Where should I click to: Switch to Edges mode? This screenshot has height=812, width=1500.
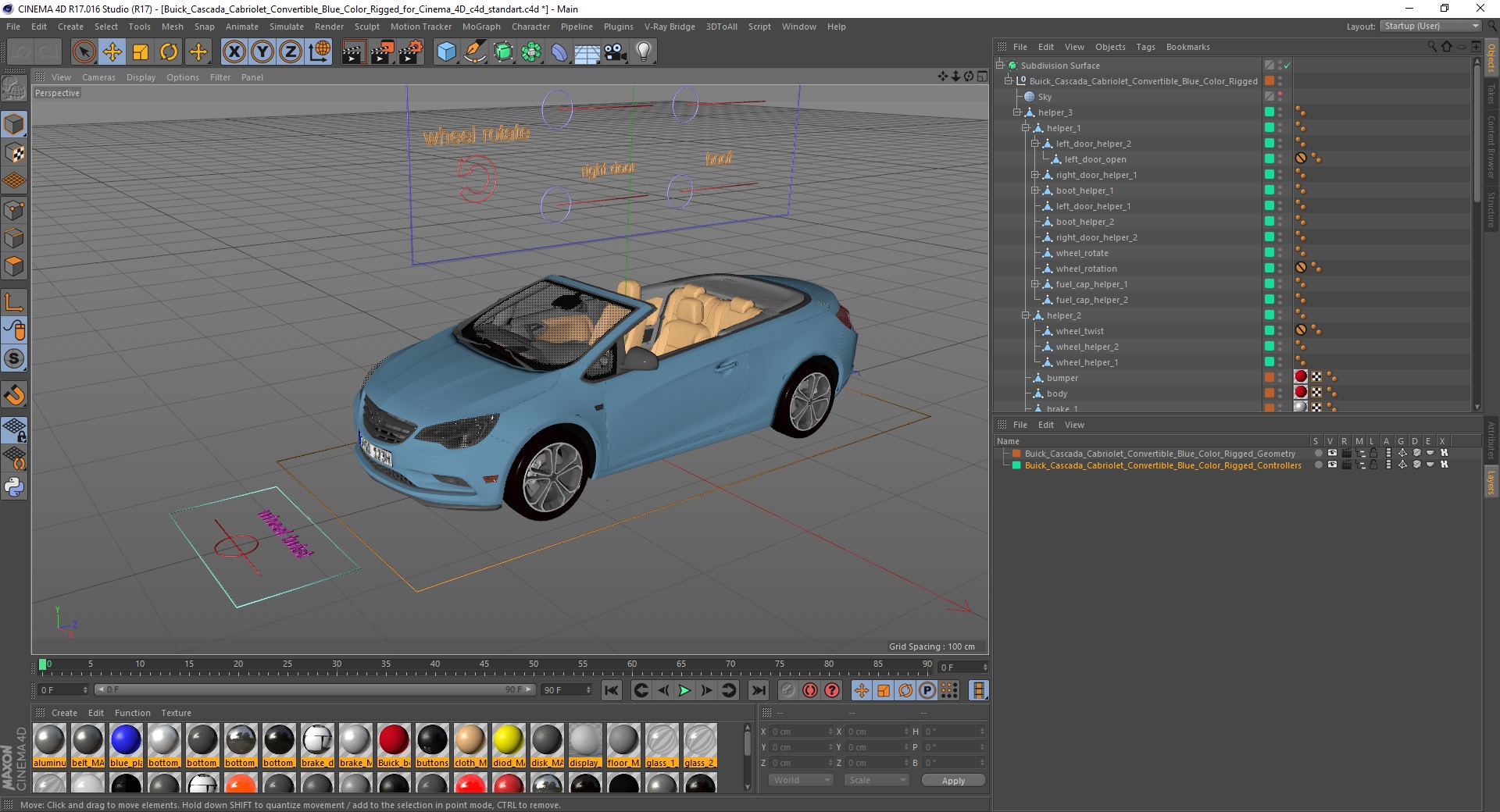point(14,238)
